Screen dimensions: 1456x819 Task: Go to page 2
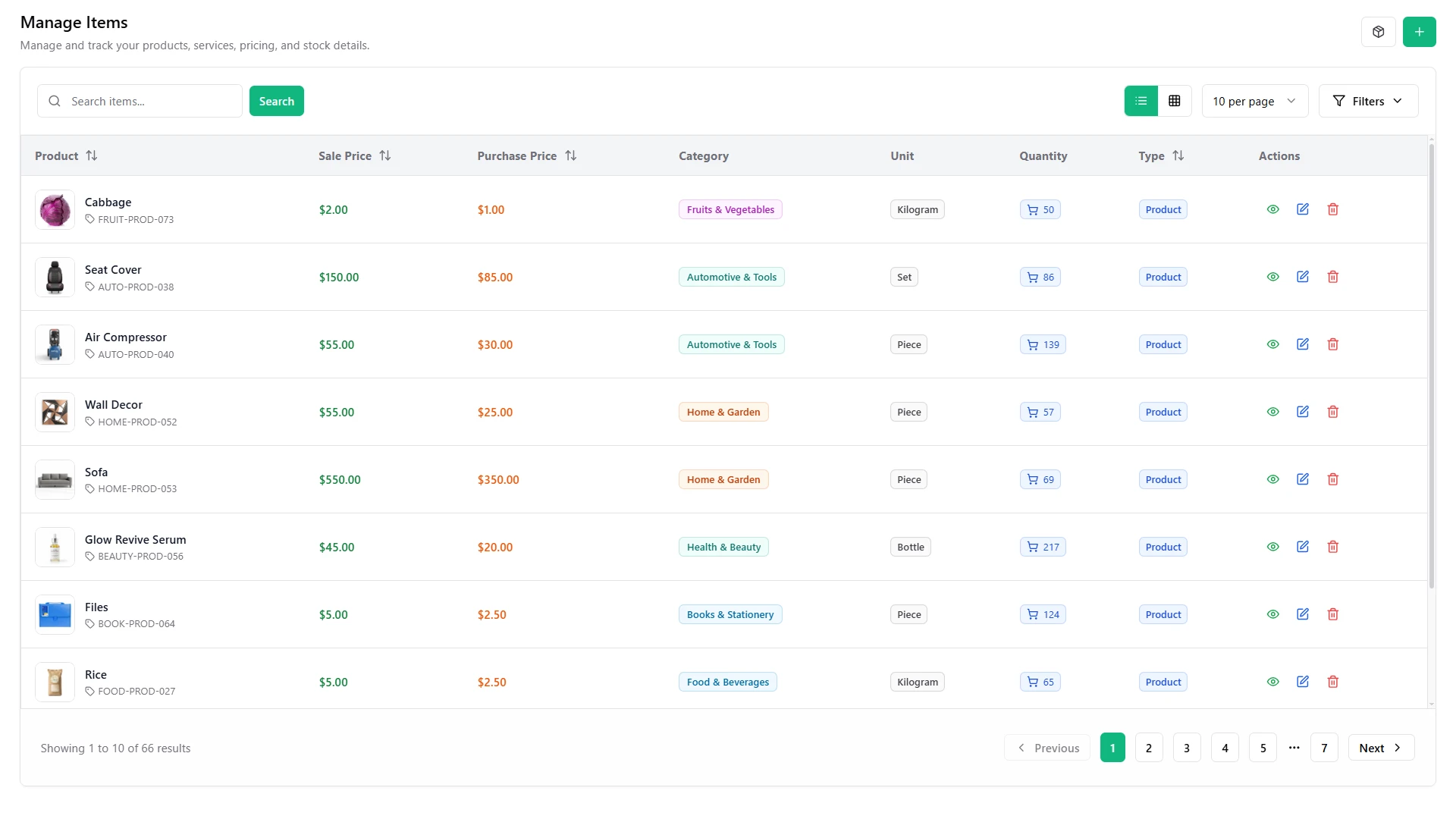click(1148, 748)
